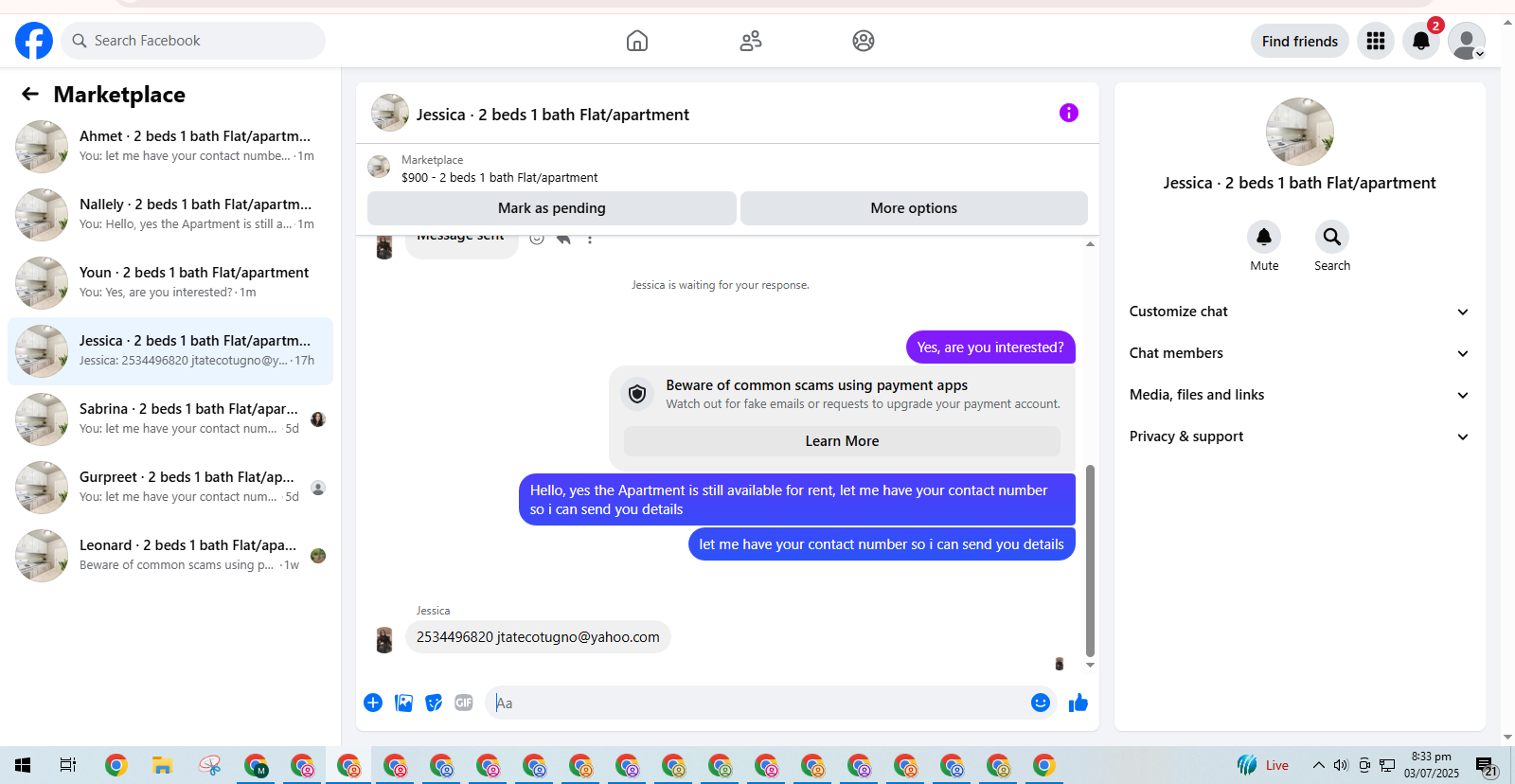
Task: Click the chat scrollbar thumb
Action: tap(1090, 561)
